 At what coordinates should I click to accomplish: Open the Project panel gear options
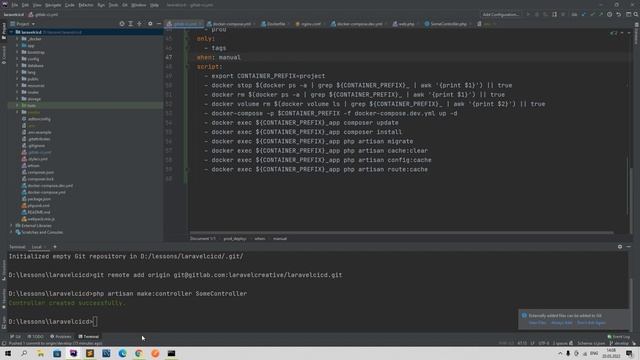click(150, 24)
